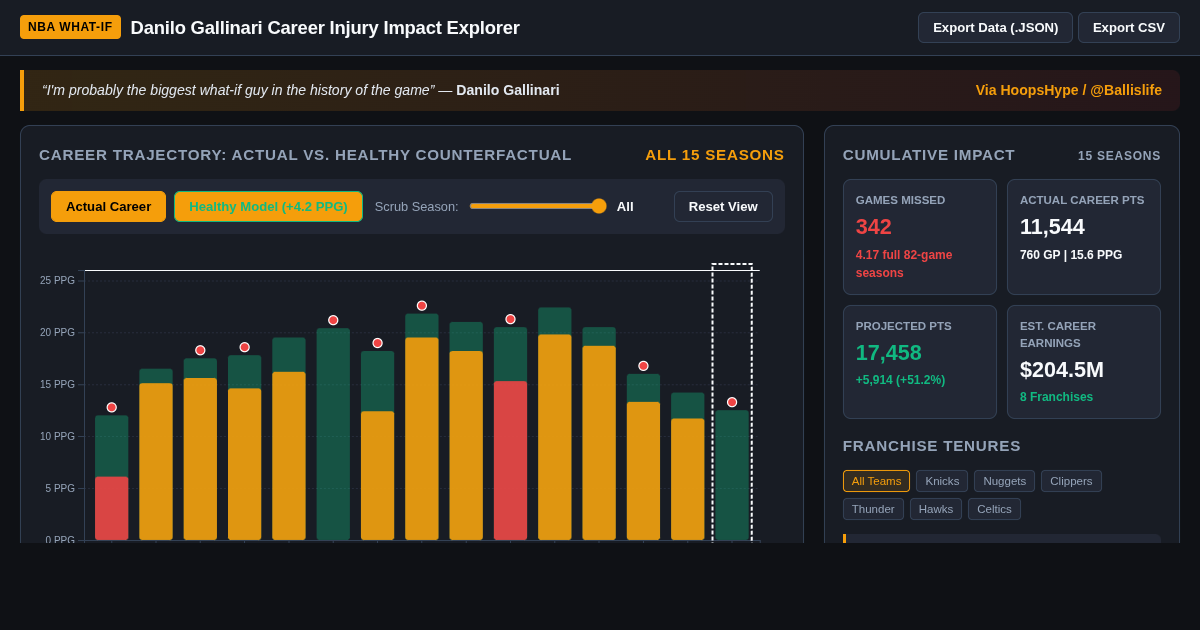This screenshot has width=1200, height=630.
Task: Filter franchise tenures by Knicks
Action: point(942,481)
